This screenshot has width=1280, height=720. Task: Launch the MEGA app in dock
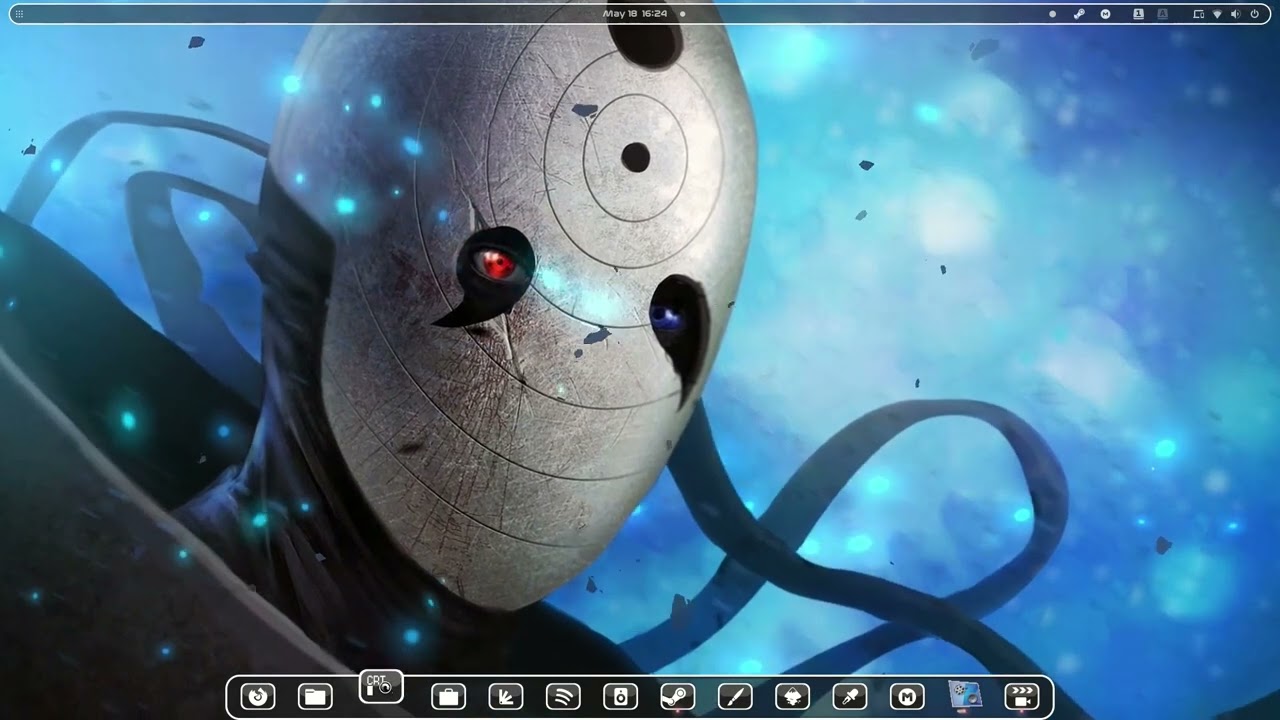(907, 696)
